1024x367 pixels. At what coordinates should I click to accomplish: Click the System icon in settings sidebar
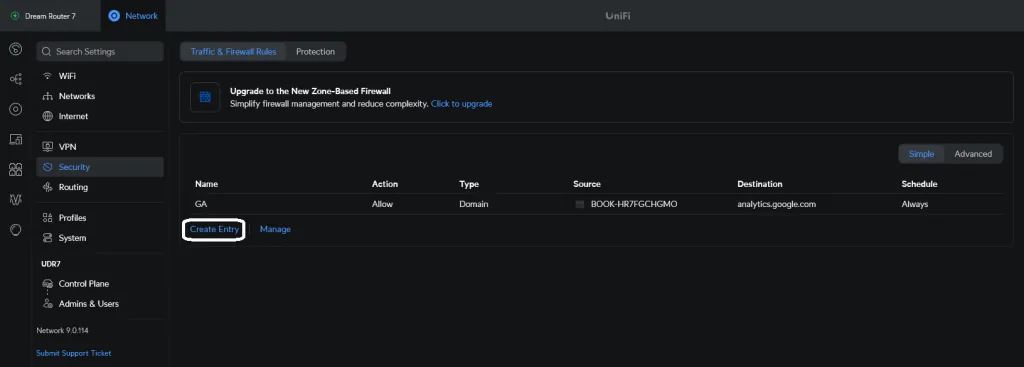coord(47,238)
